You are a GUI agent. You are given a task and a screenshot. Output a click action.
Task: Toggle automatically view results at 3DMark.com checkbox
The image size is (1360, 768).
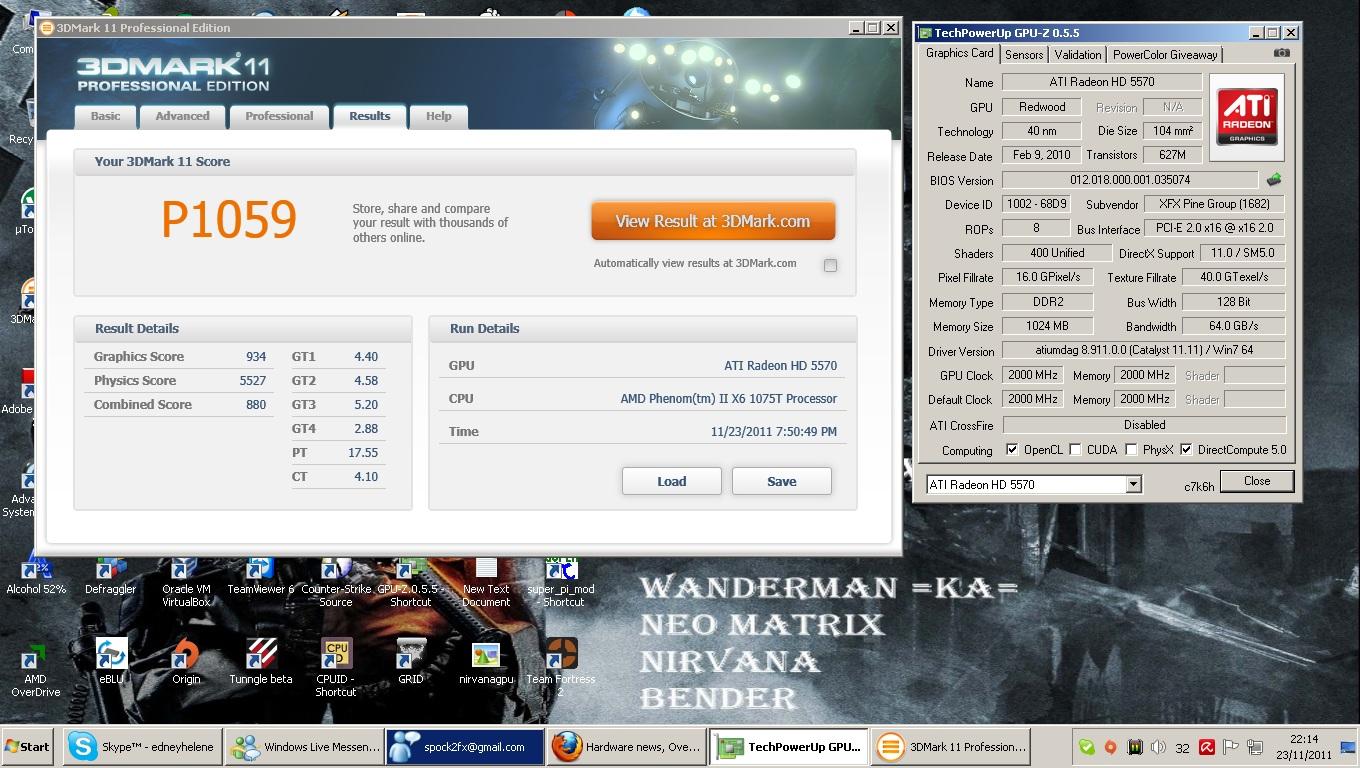tap(830, 265)
